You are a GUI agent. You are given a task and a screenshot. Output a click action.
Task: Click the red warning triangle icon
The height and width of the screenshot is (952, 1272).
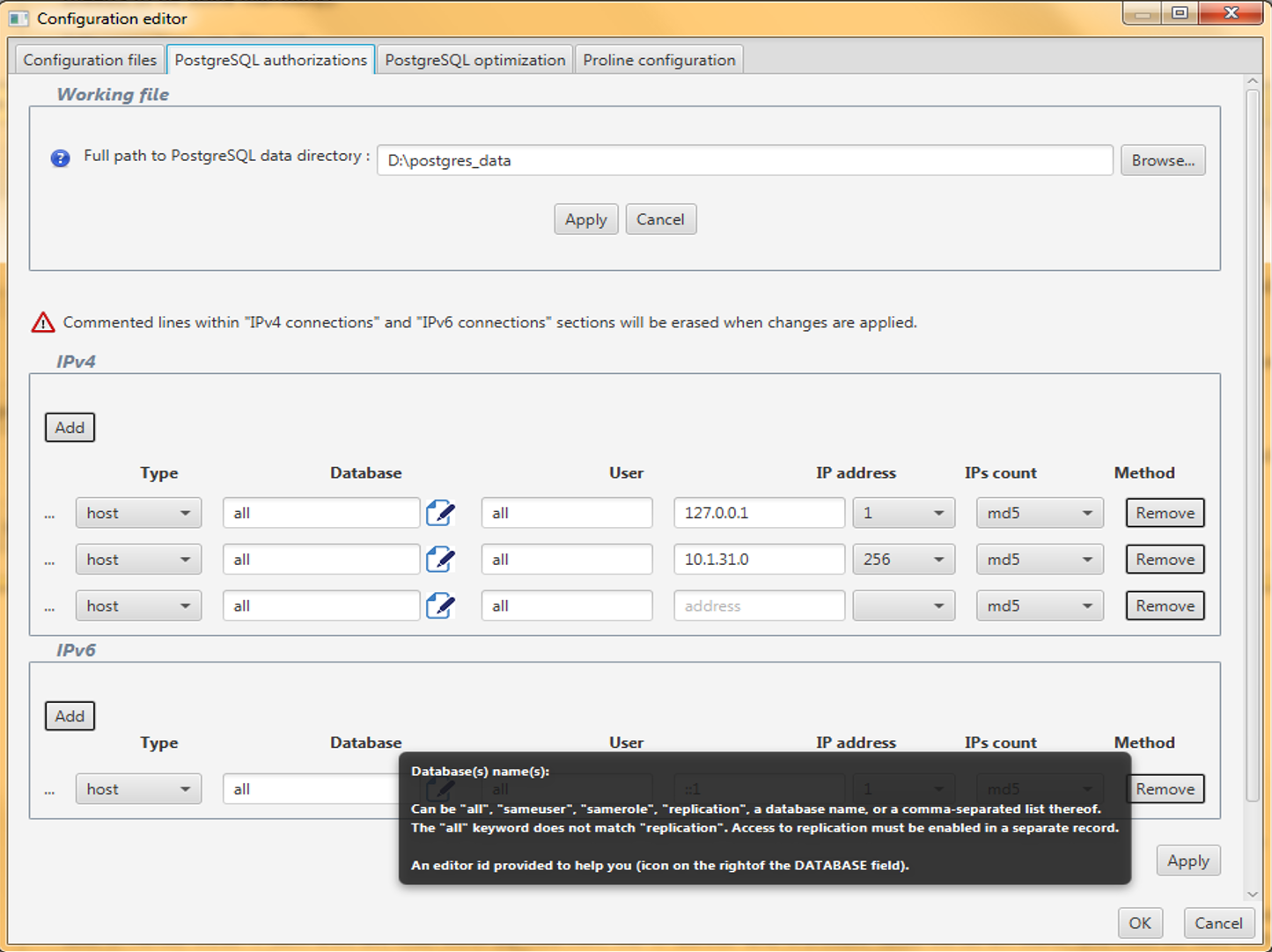[43, 323]
